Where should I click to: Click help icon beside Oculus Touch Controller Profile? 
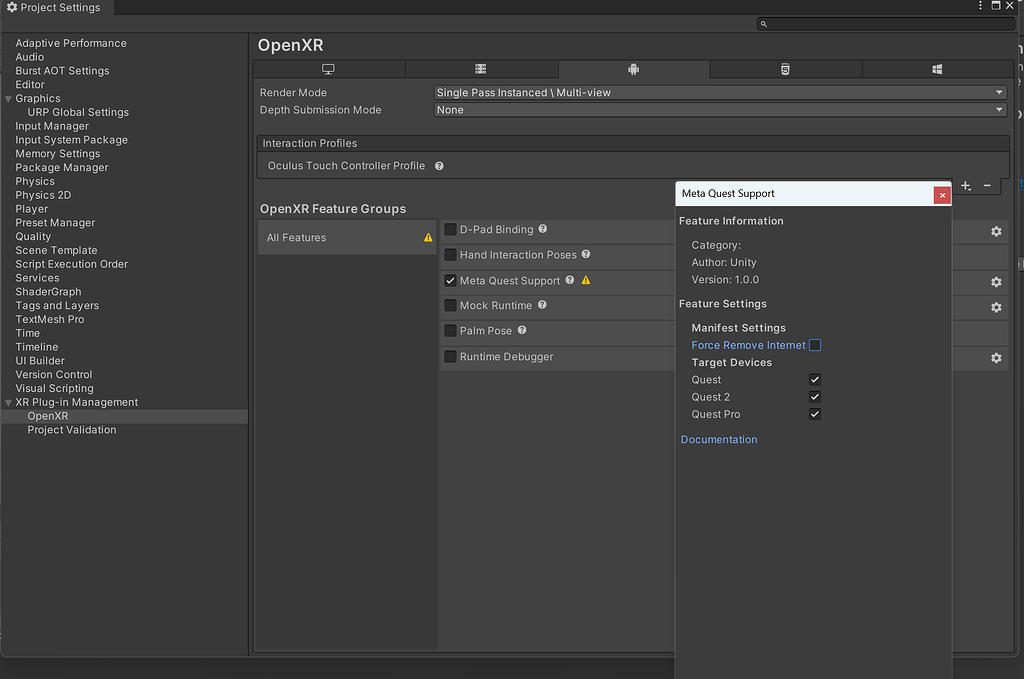[x=439, y=166]
